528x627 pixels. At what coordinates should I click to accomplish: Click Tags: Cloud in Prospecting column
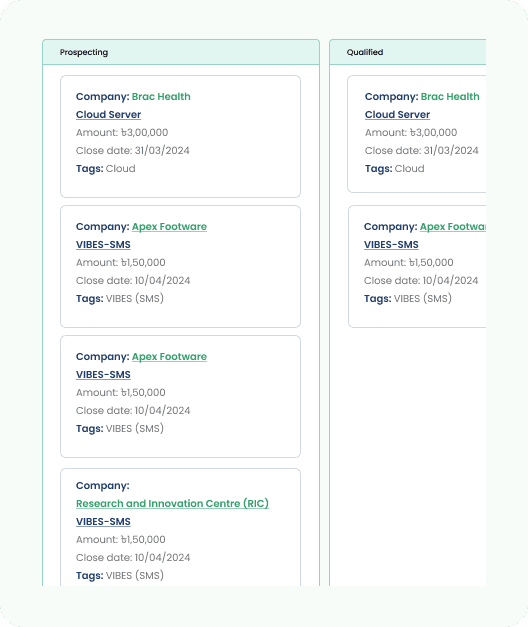coord(106,168)
